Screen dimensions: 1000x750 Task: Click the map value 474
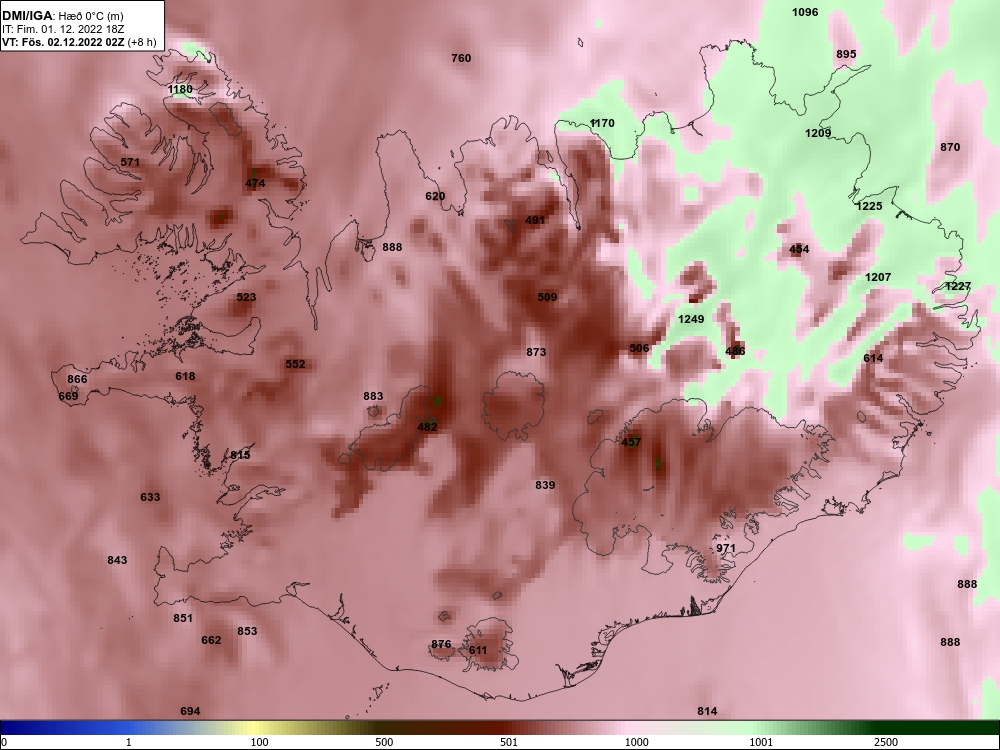[255, 184]
